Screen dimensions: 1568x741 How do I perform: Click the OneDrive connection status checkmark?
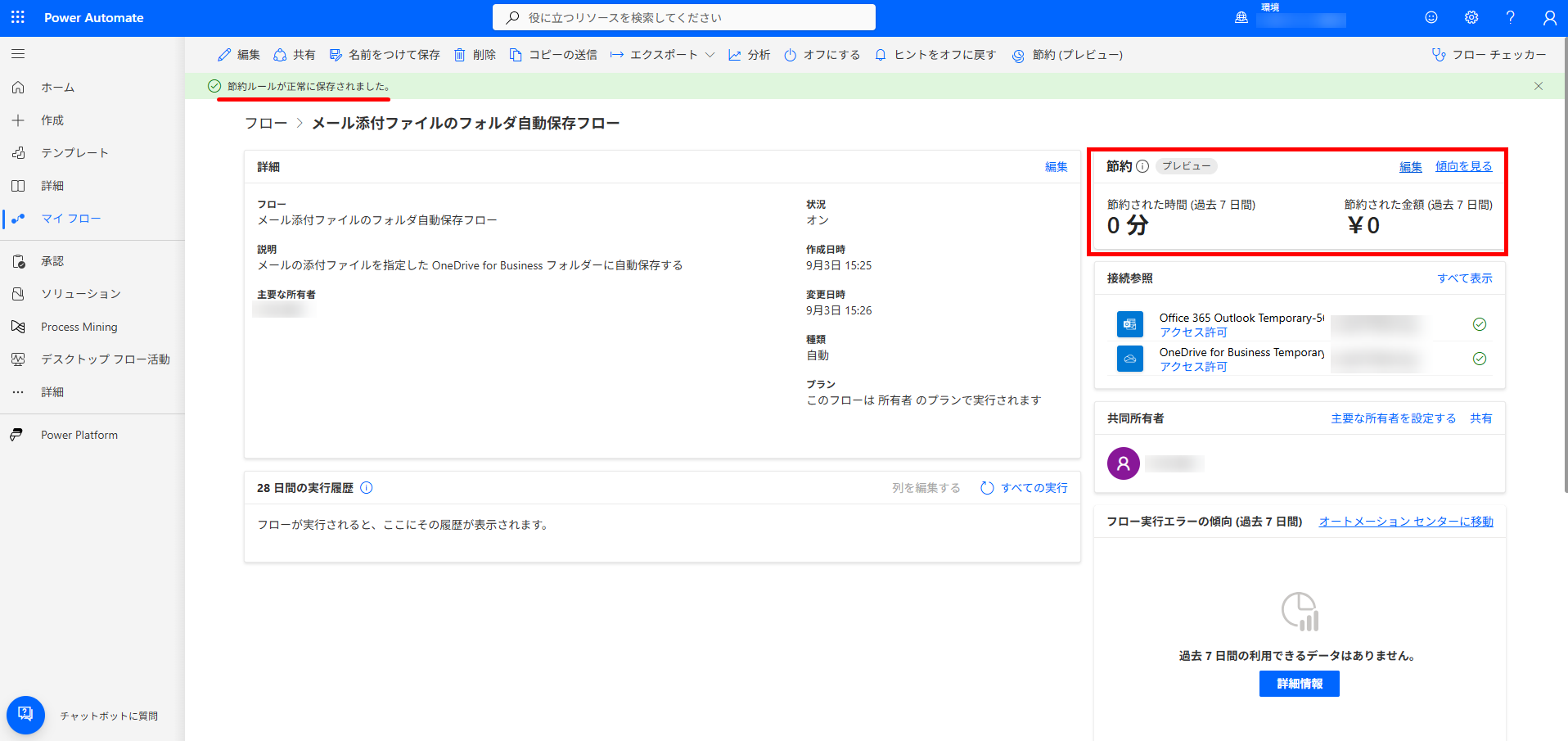click(x=1480, y=359)
